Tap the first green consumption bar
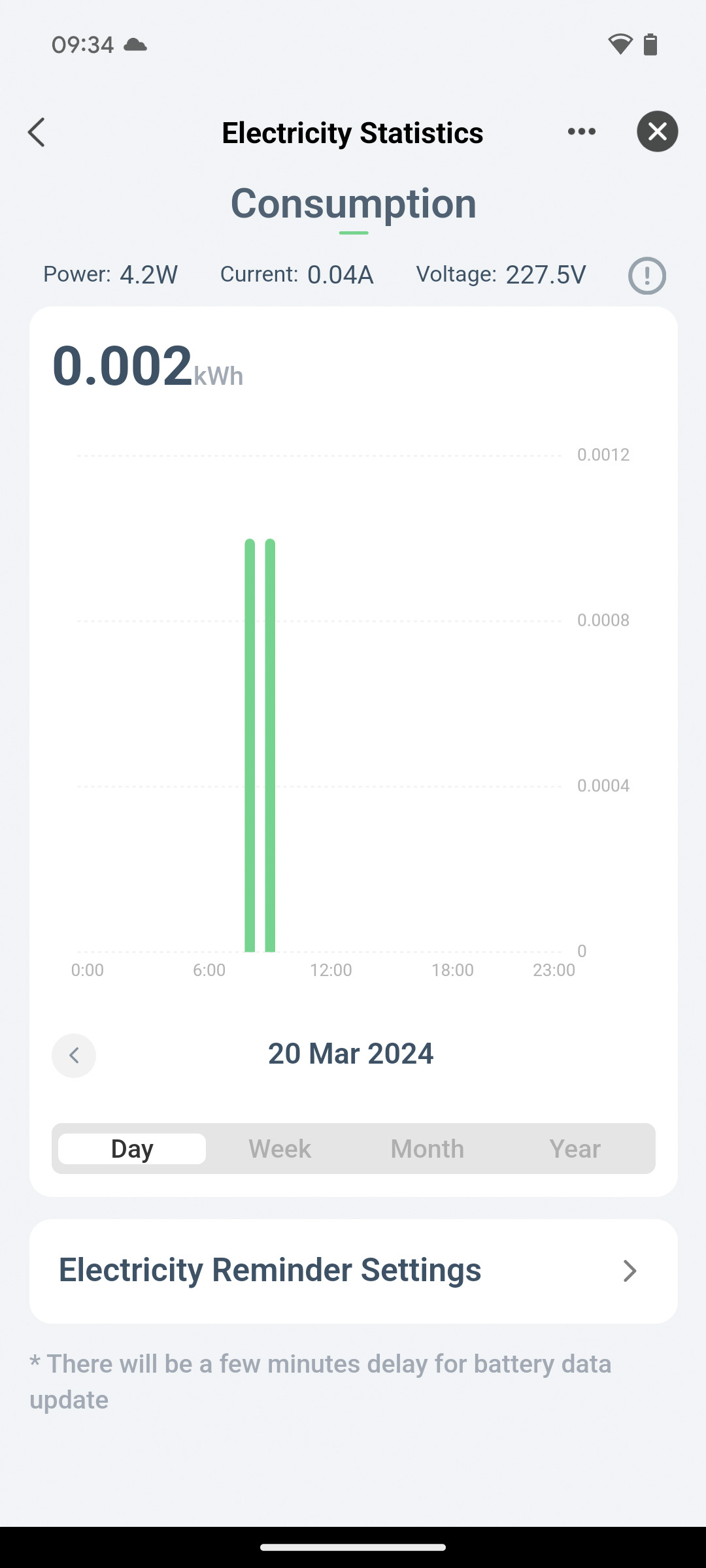This screenshot has height=1568, width=706. point(250,745)
